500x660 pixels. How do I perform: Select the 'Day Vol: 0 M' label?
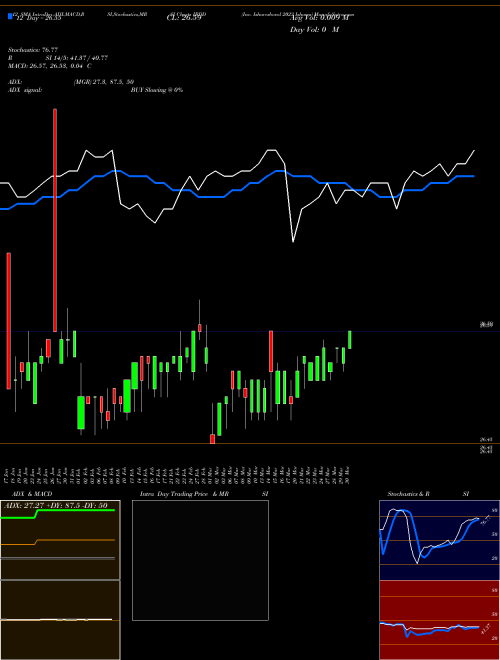tap(314, 29)
